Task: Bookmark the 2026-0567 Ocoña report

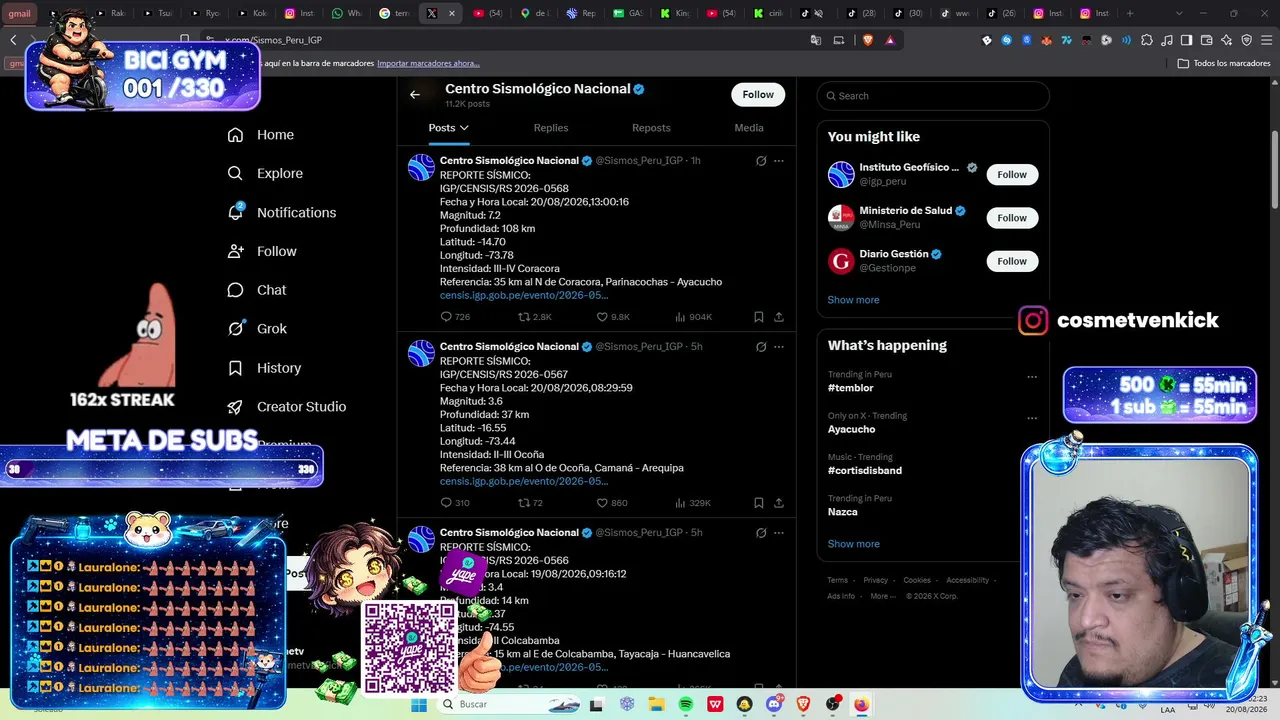Action: [759, 503]
